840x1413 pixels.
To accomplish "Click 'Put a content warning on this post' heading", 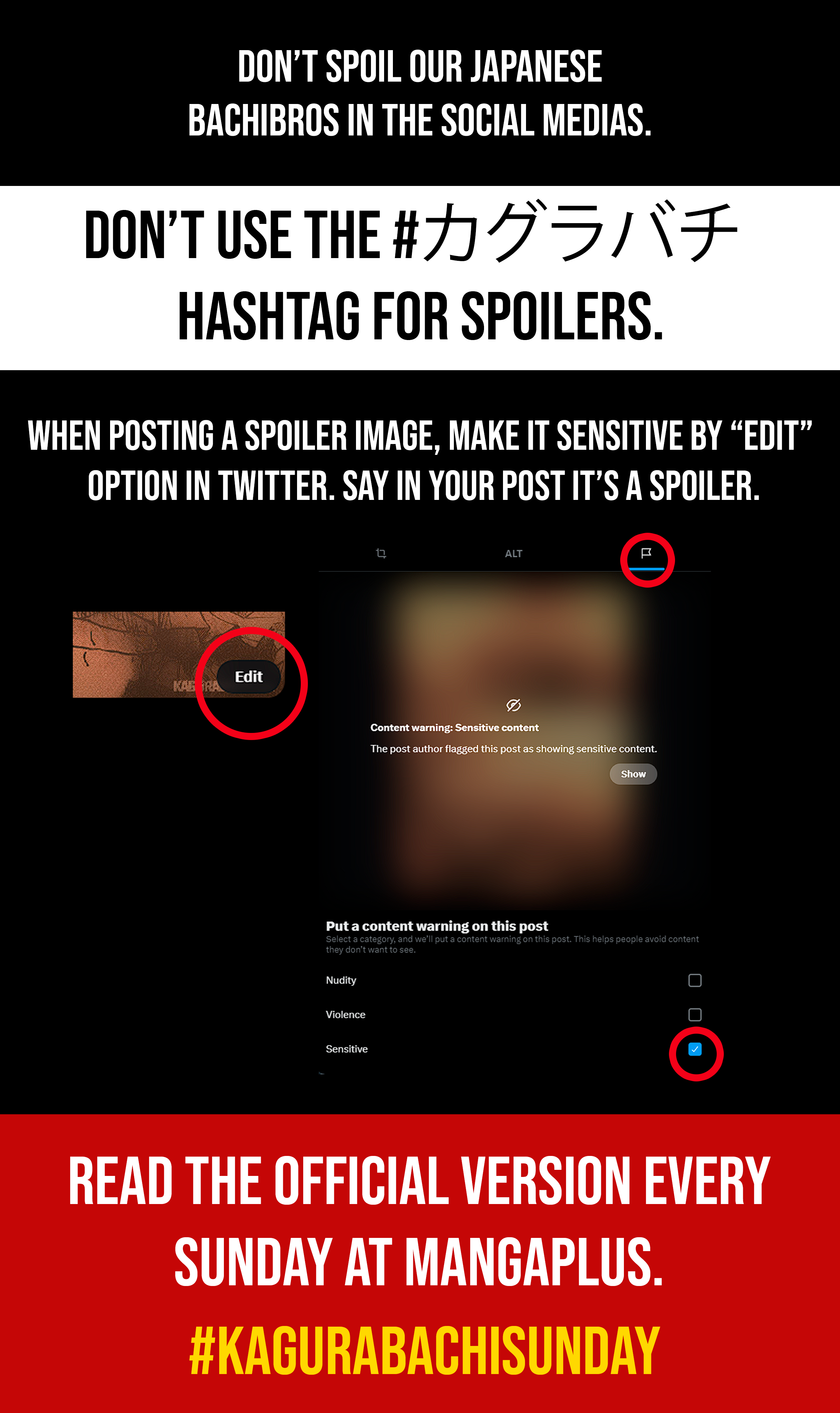I will pos(436,926).
